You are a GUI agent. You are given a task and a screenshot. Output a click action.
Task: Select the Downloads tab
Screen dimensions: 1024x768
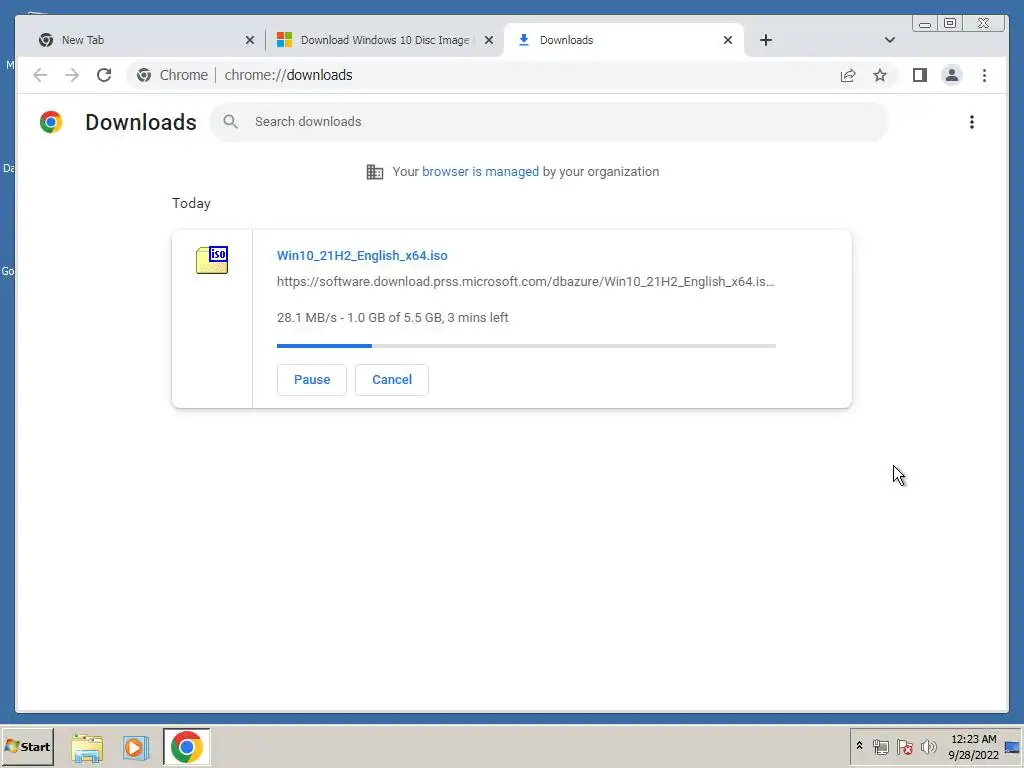(624, 40)
